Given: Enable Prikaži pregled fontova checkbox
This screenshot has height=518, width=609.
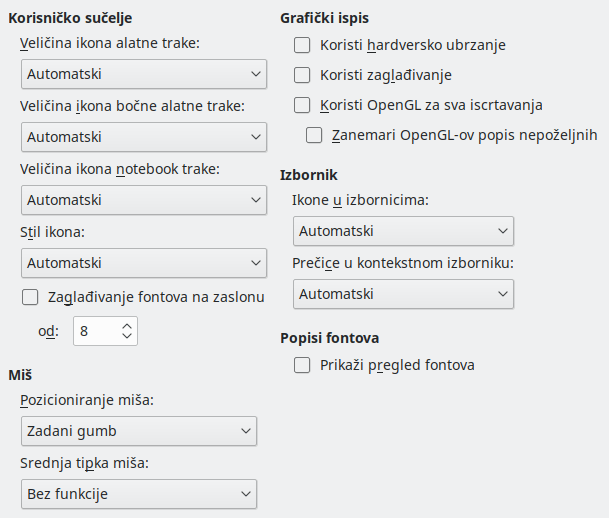Looking at the screenshot, I should point(302,365).
